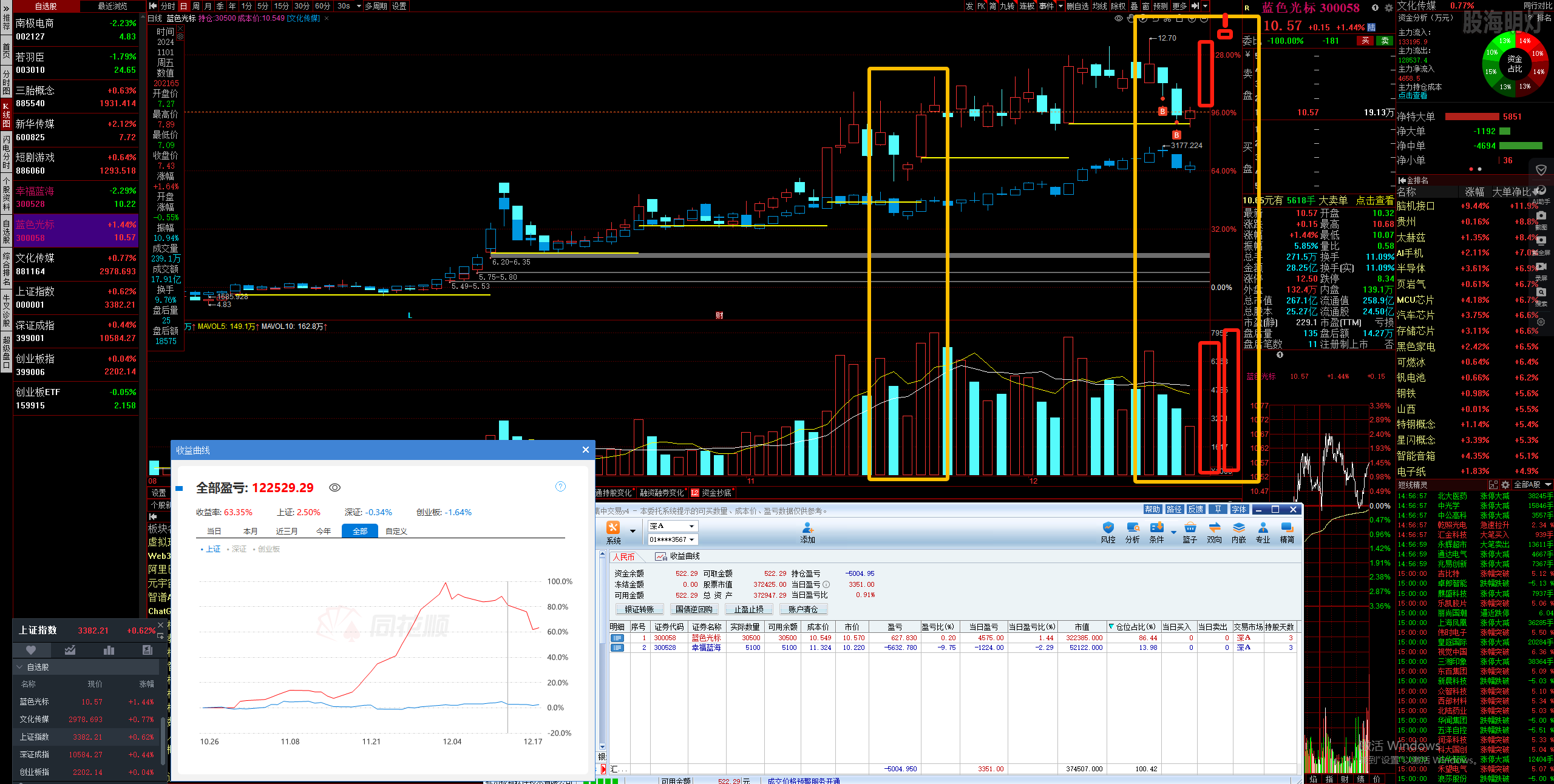
Task: Click the 止盈止损 button
Action: [x=748, y=609]
